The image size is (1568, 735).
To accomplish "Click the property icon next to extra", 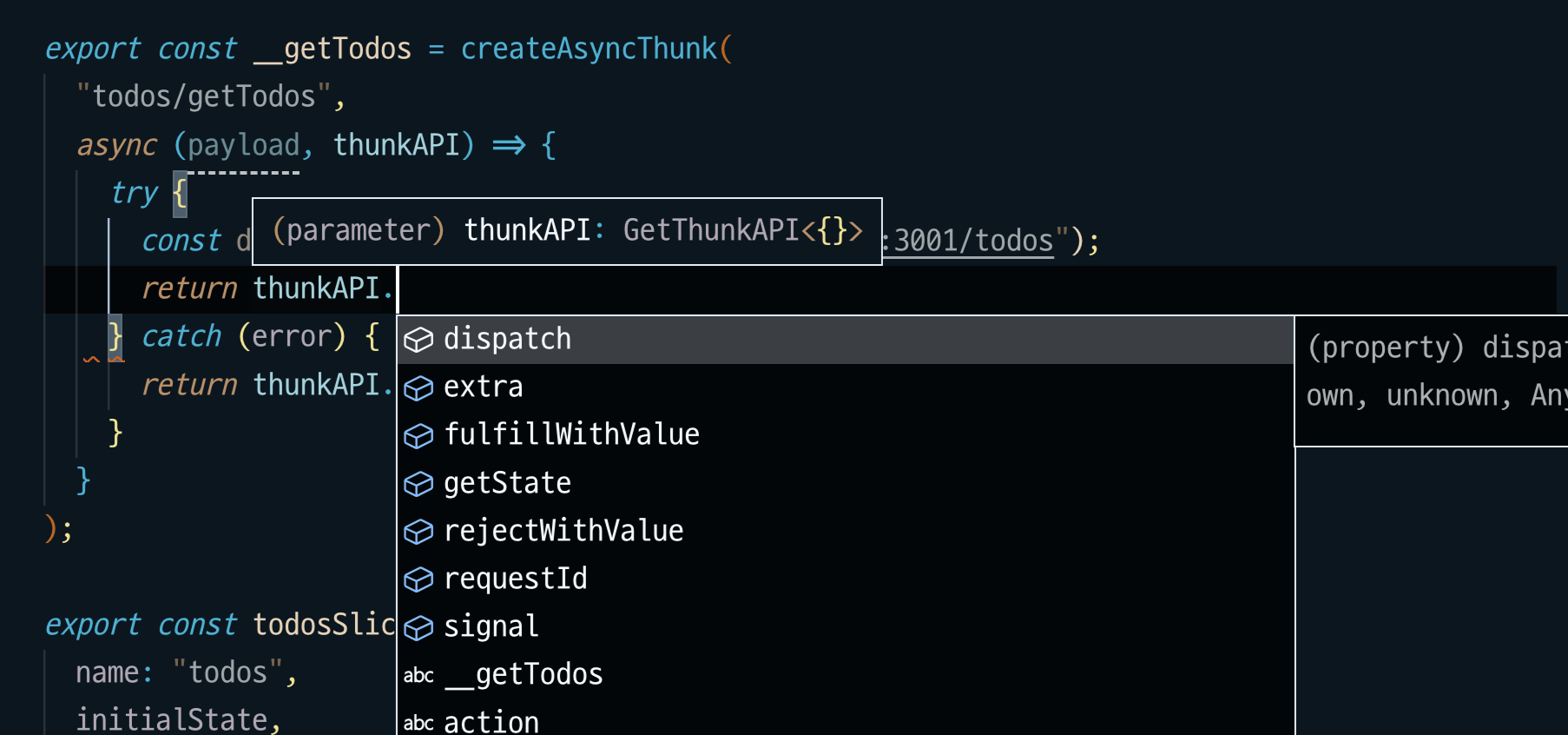I will click(418, 388).
